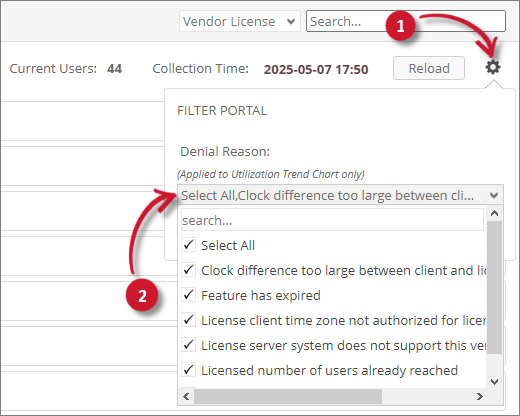Click the FILTER PORTAL heading
This screenshot has width=520, height=416.
(222, 111)
